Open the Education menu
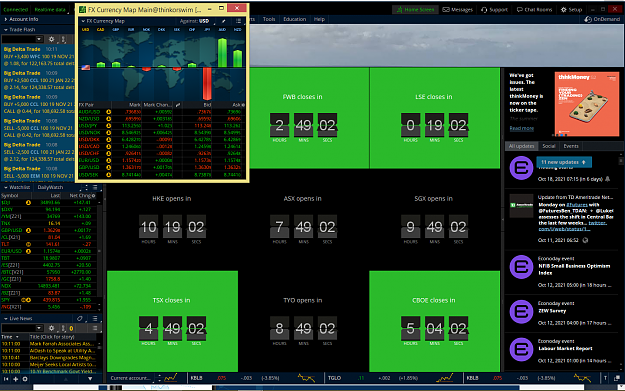 [295, 19]
